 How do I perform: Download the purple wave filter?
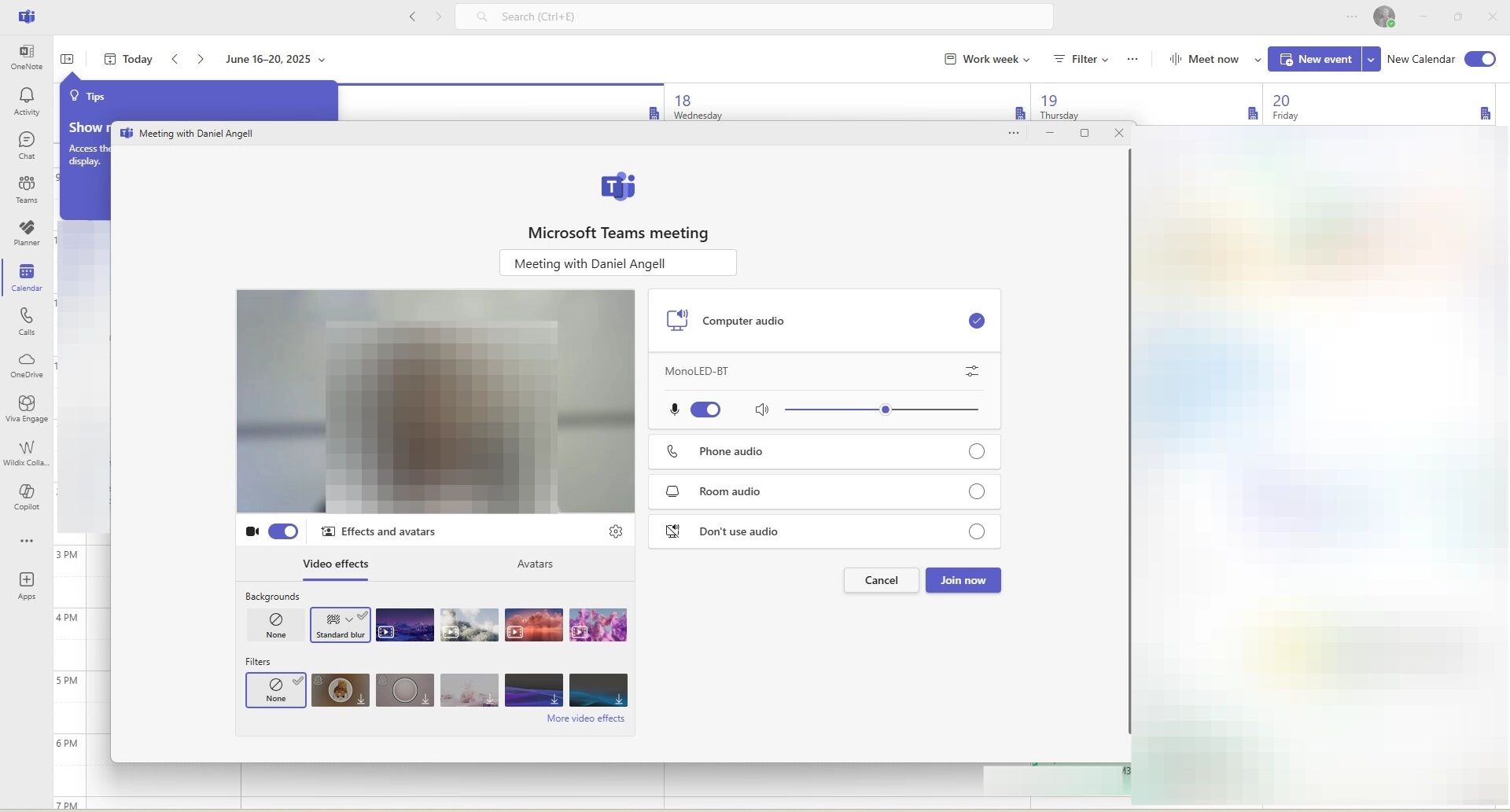click(x=534, y=690)
